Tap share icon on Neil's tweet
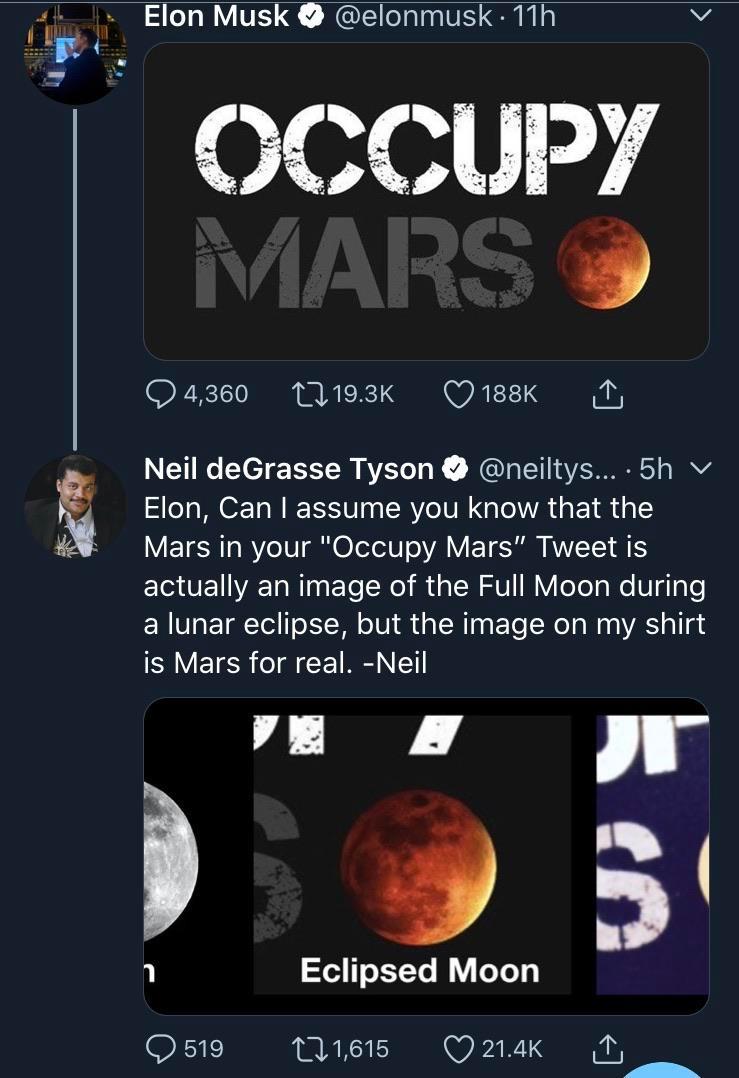Image resolution: width=739 pixels, height=1078 pixels. click(608, 1048)
